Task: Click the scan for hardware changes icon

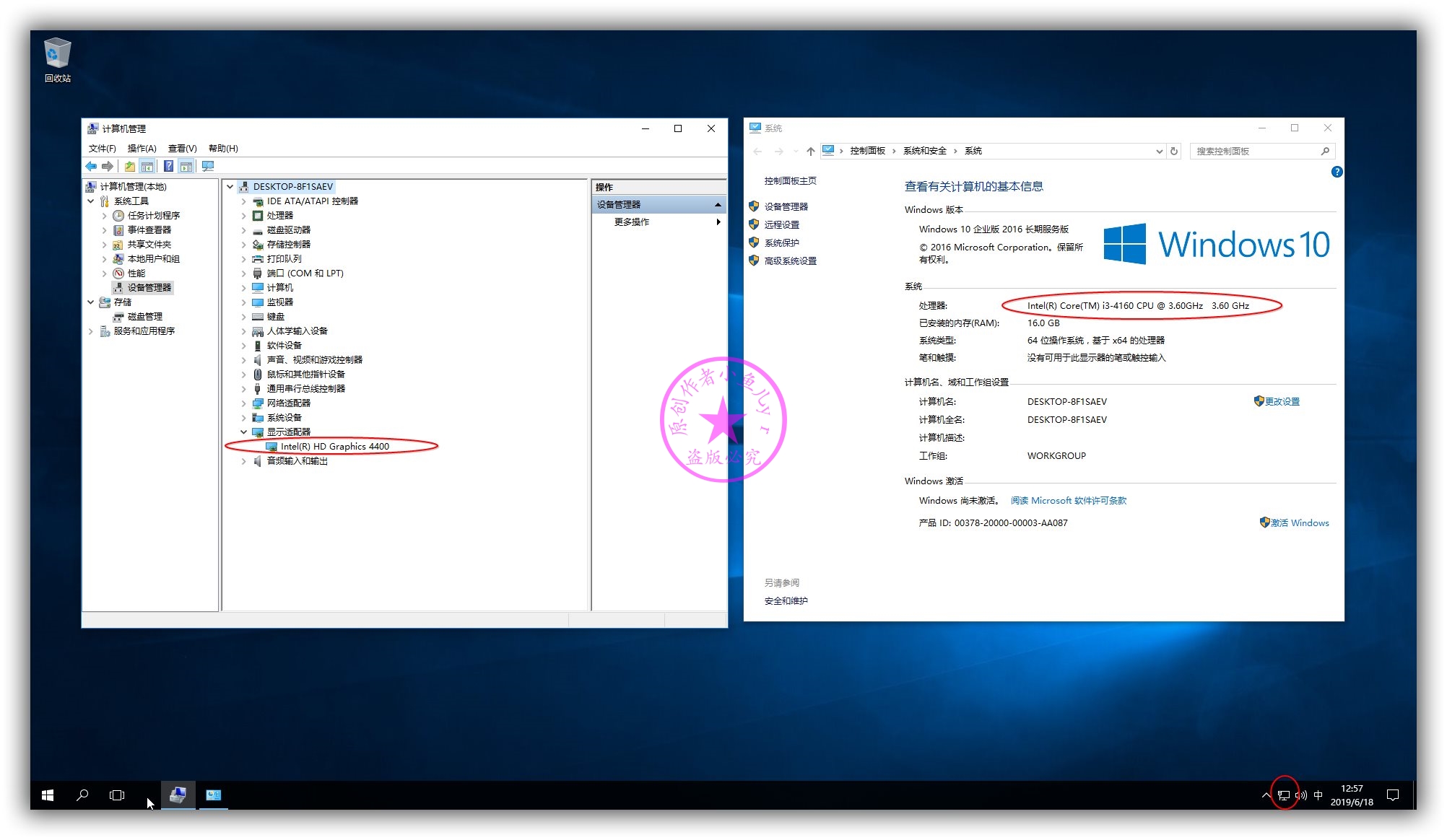Action: click(208, 167)
